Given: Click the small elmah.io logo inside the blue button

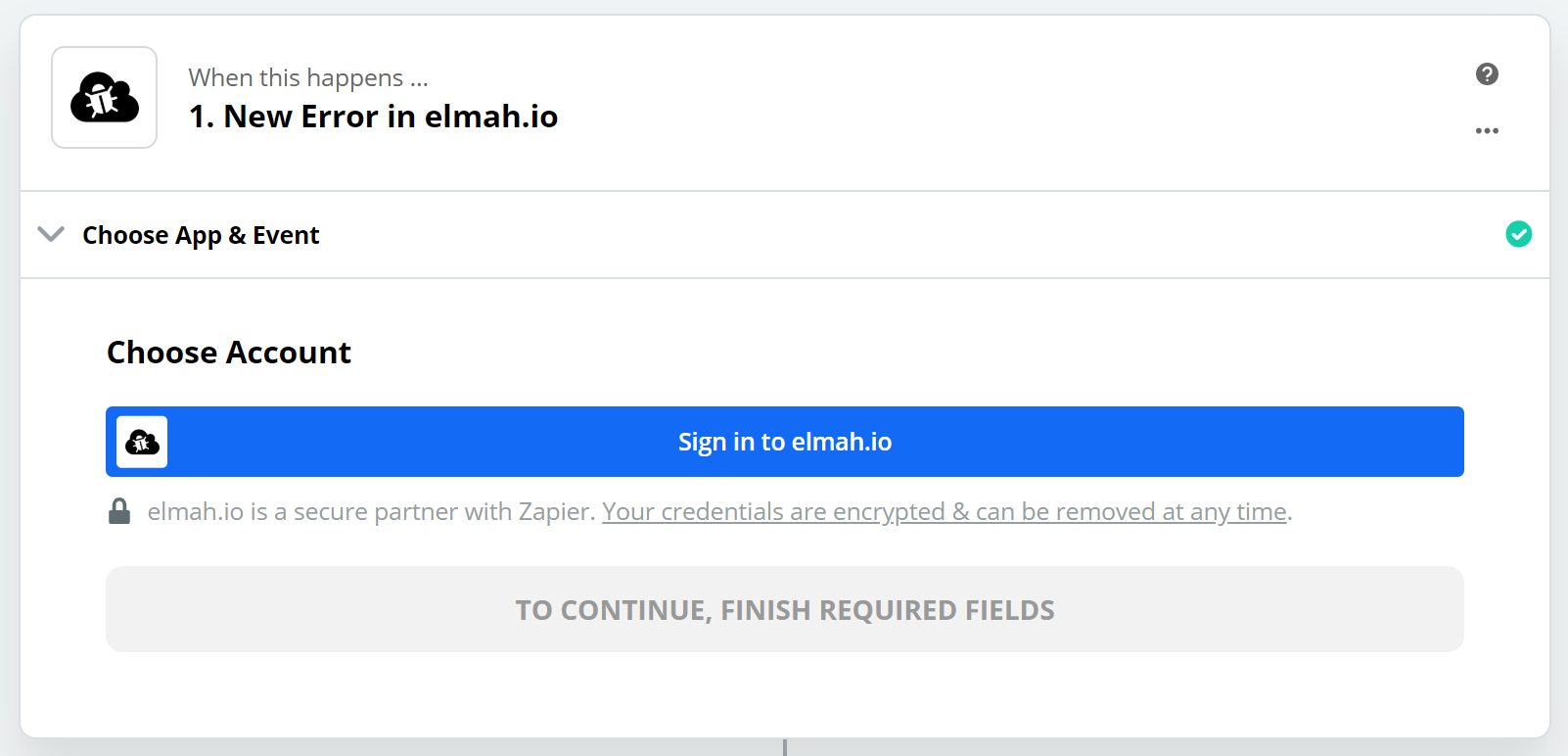Looking at the screenshot, I should (142, 442).
